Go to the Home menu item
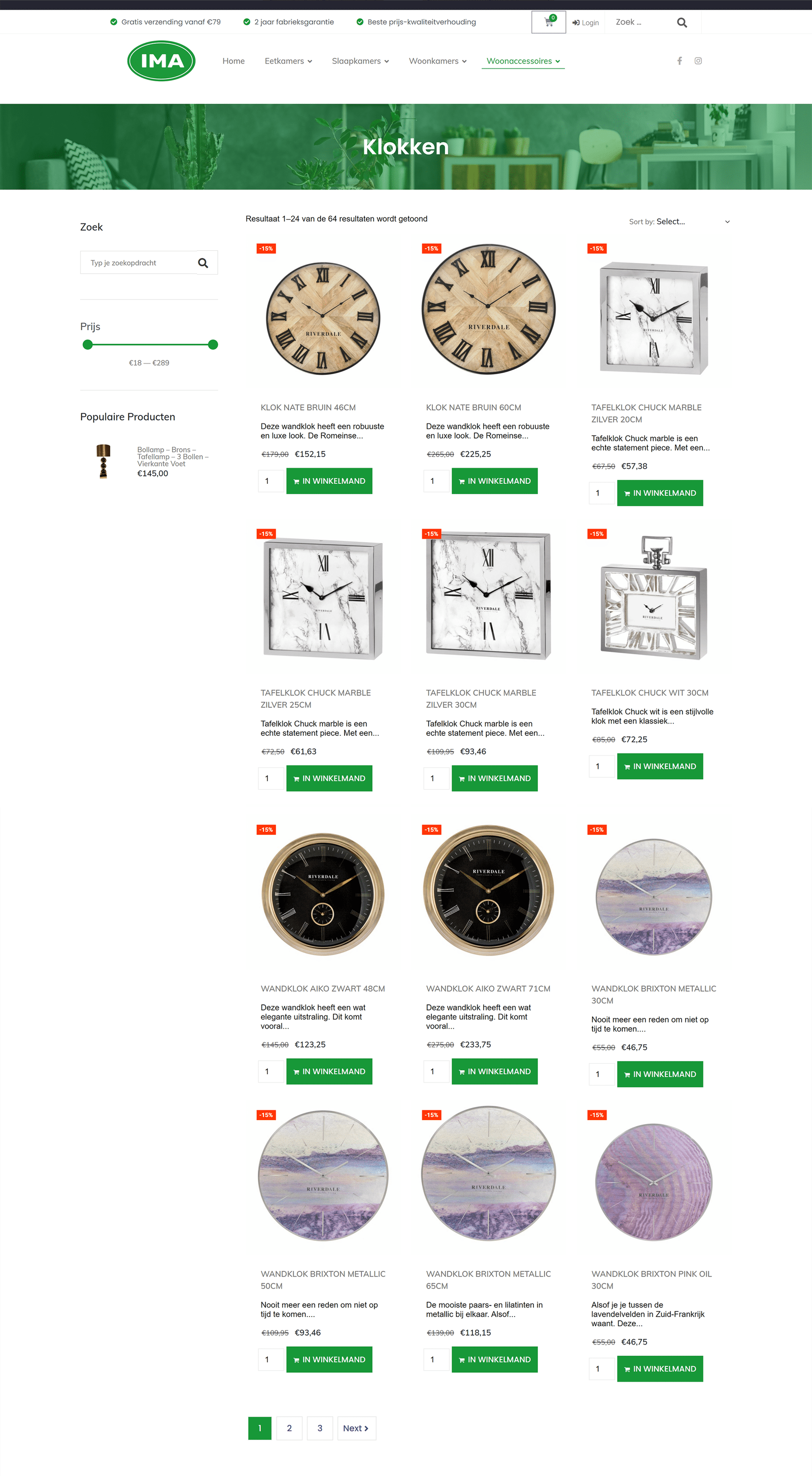Viewport: 812px width, 1476px height. (x=233, y=61)
